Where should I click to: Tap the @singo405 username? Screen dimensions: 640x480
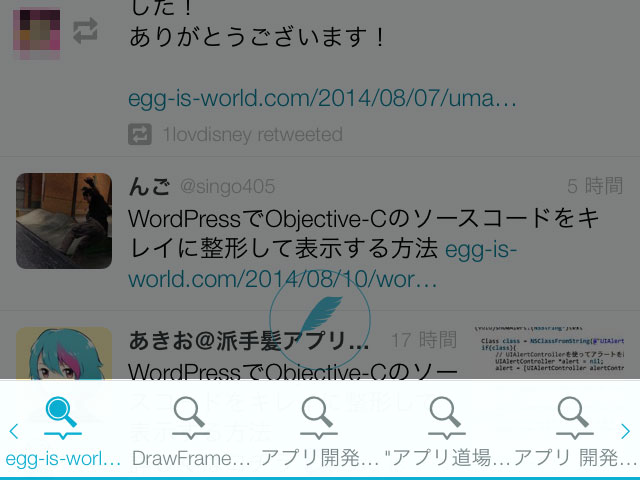click(228, 187)
